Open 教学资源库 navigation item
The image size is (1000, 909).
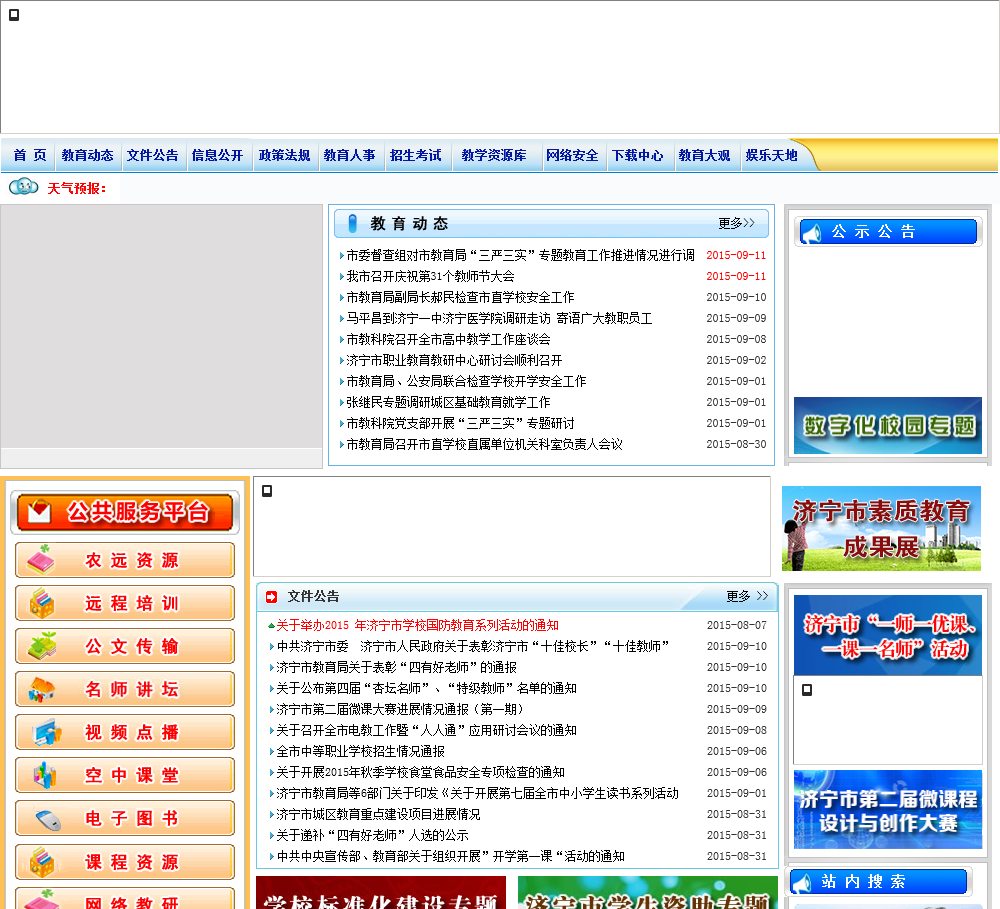(494, 155)
